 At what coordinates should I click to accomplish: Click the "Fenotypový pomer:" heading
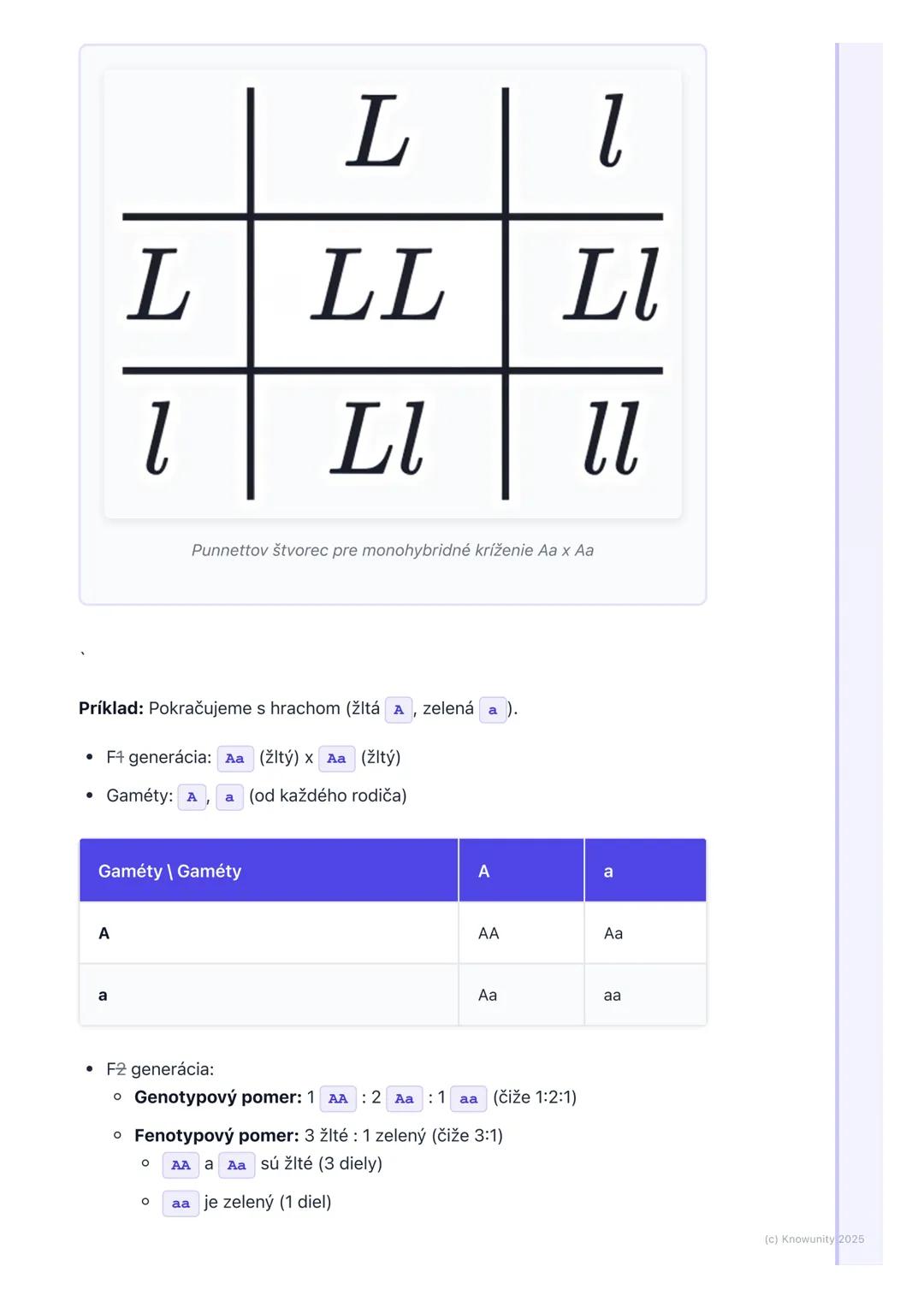[216, 1135]
